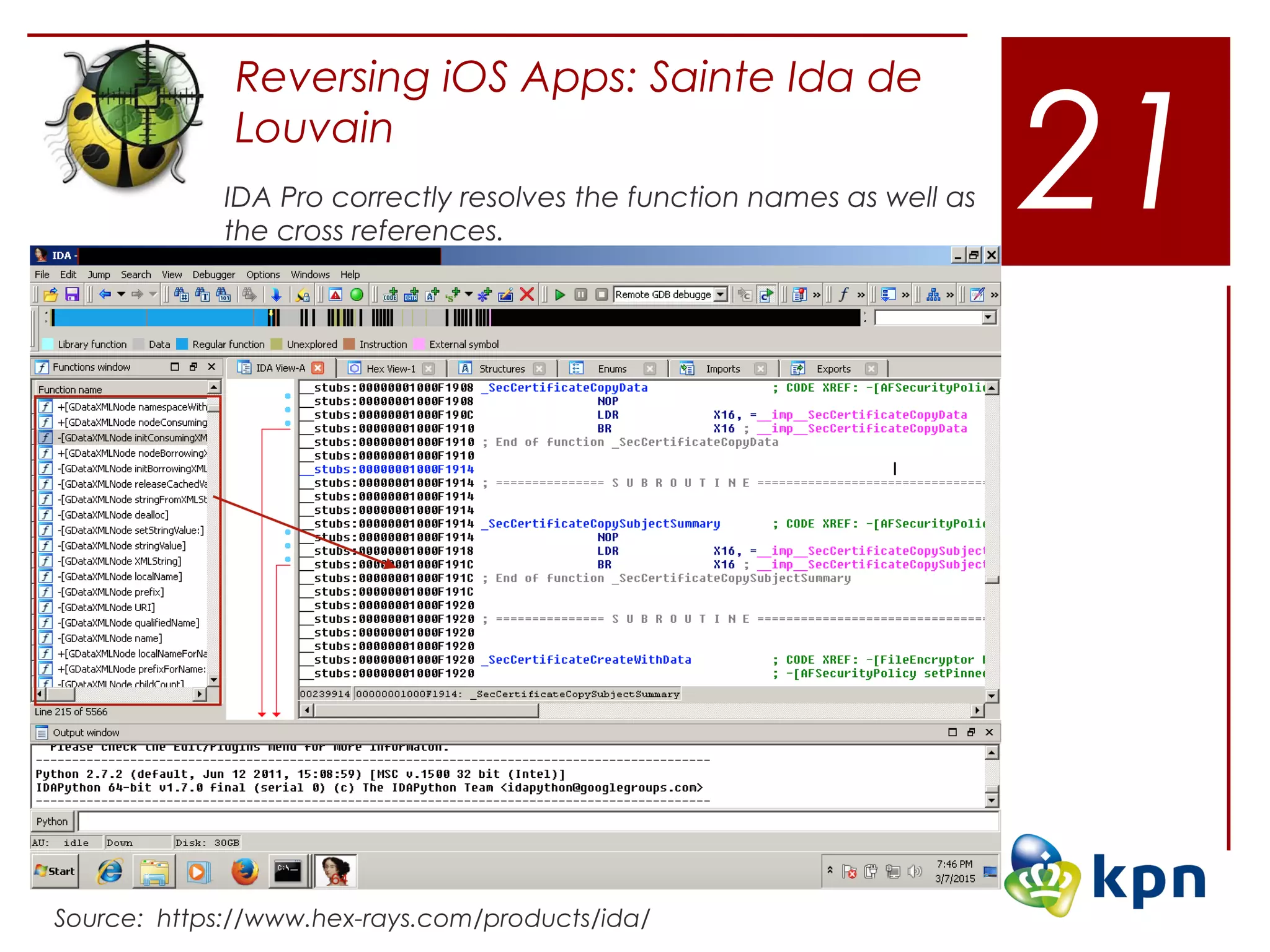Open the back-arrow history dropdown
This screenshot has width=1270, height=952.
tap(121, 295)
